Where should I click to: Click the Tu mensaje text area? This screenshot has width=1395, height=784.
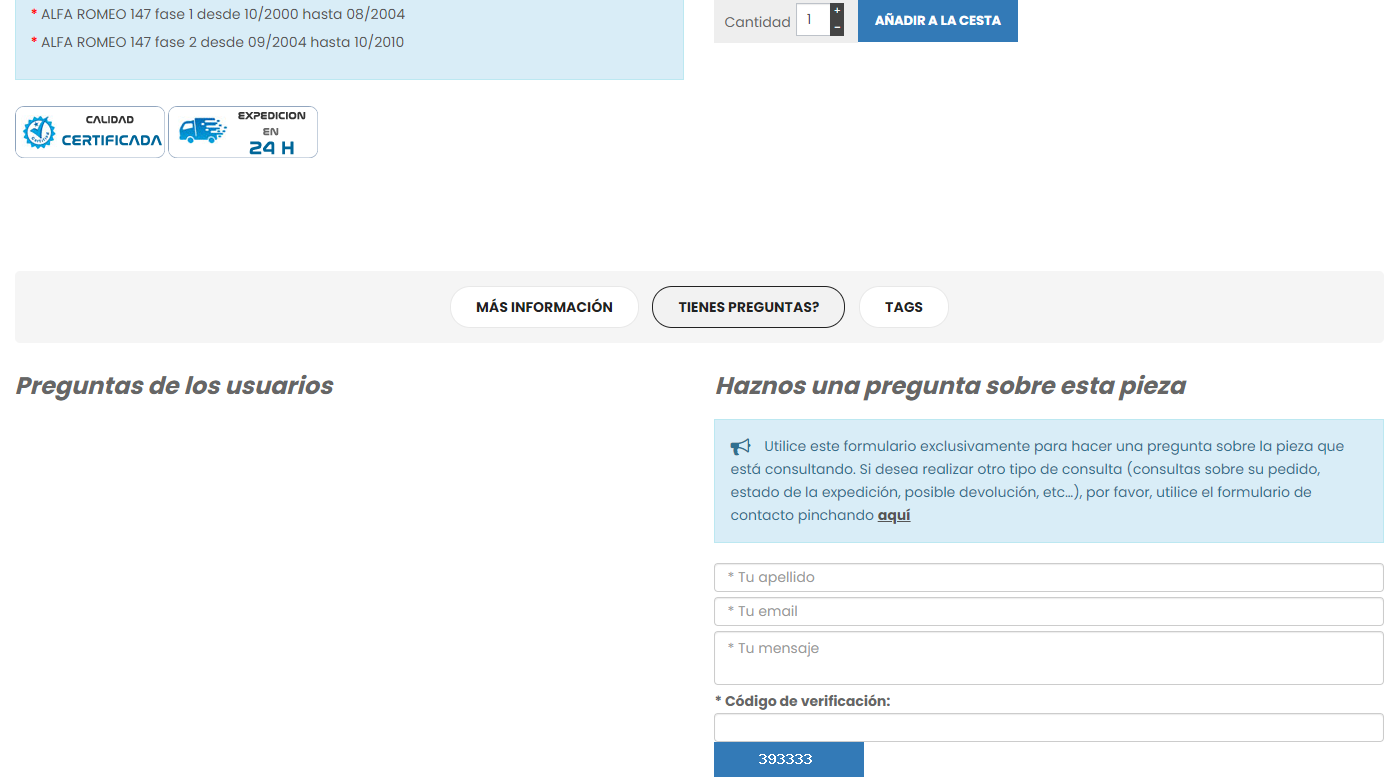pos(1049,658)
